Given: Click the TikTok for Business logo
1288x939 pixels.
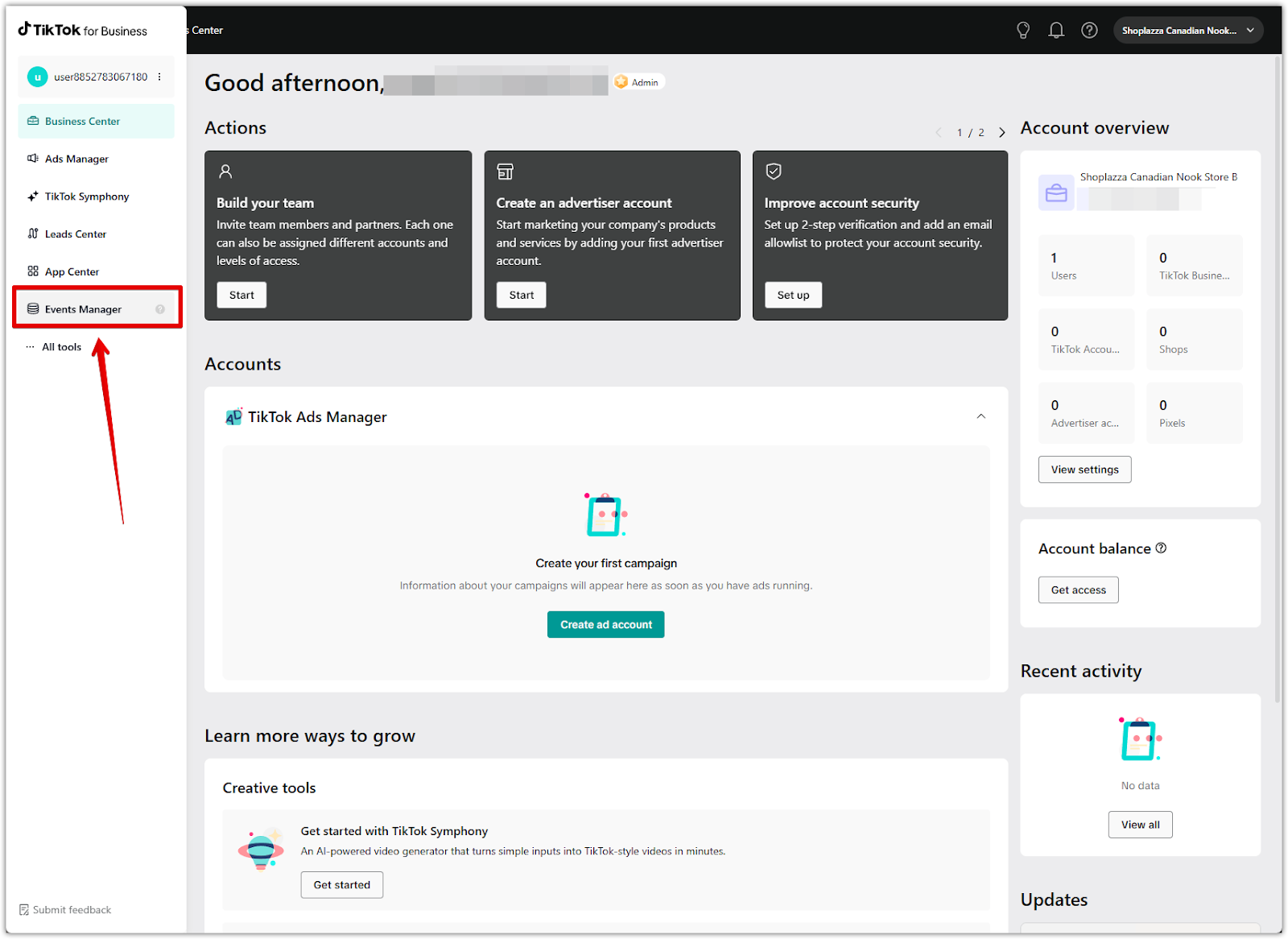Looking at the screenshot, I should pos(83,30).
